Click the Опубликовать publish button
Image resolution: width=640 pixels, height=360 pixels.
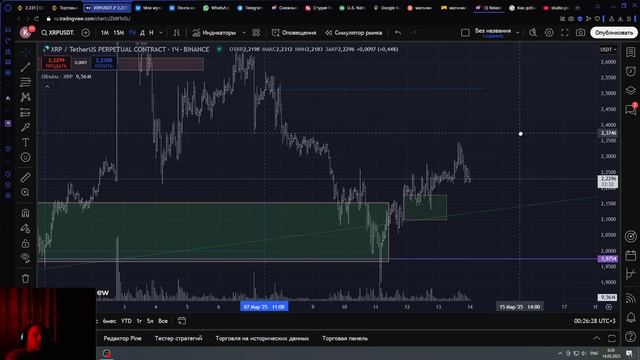(x=613, y=33)
